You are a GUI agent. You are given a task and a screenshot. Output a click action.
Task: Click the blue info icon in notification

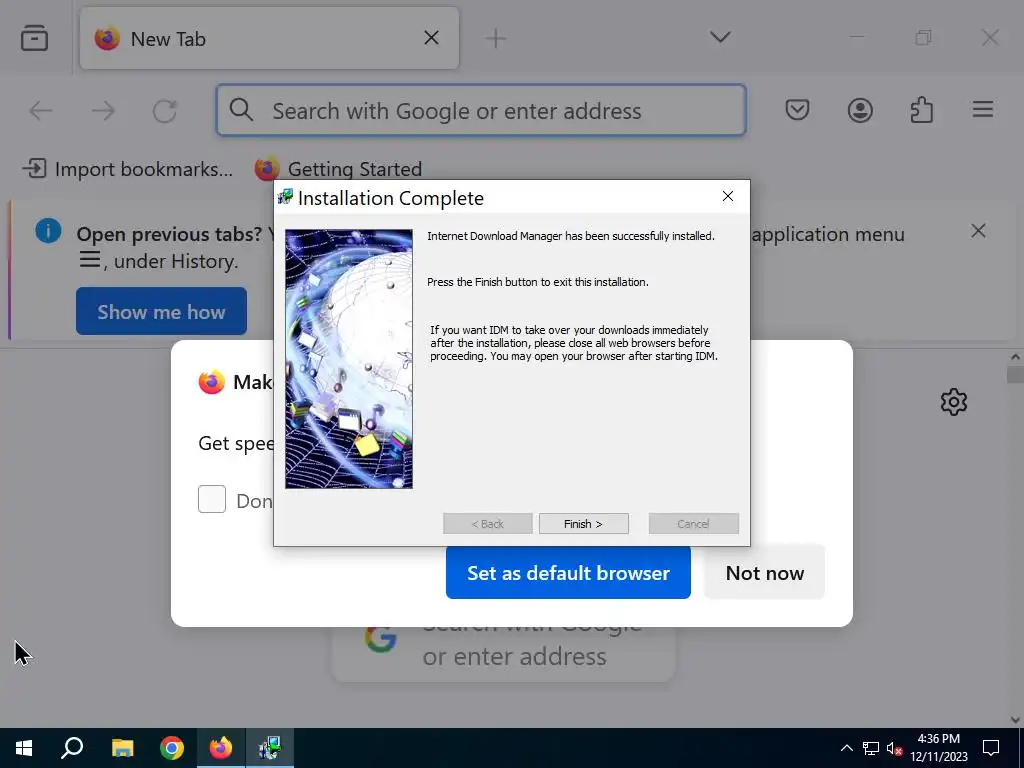(x=48, y=231)
